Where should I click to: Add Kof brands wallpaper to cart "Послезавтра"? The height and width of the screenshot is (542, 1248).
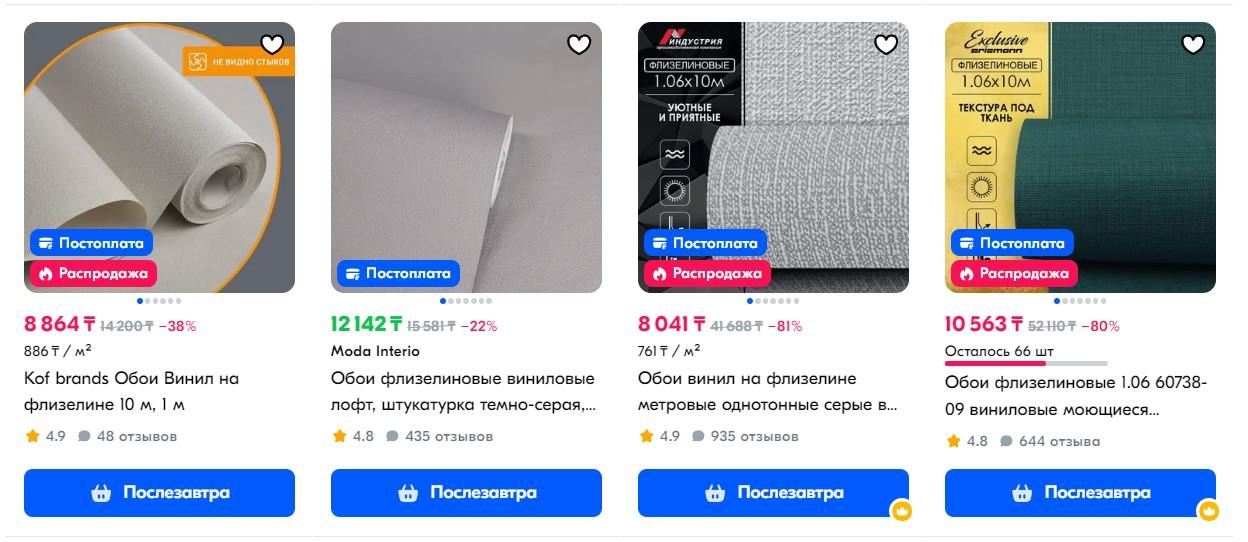tap(159, 493)
